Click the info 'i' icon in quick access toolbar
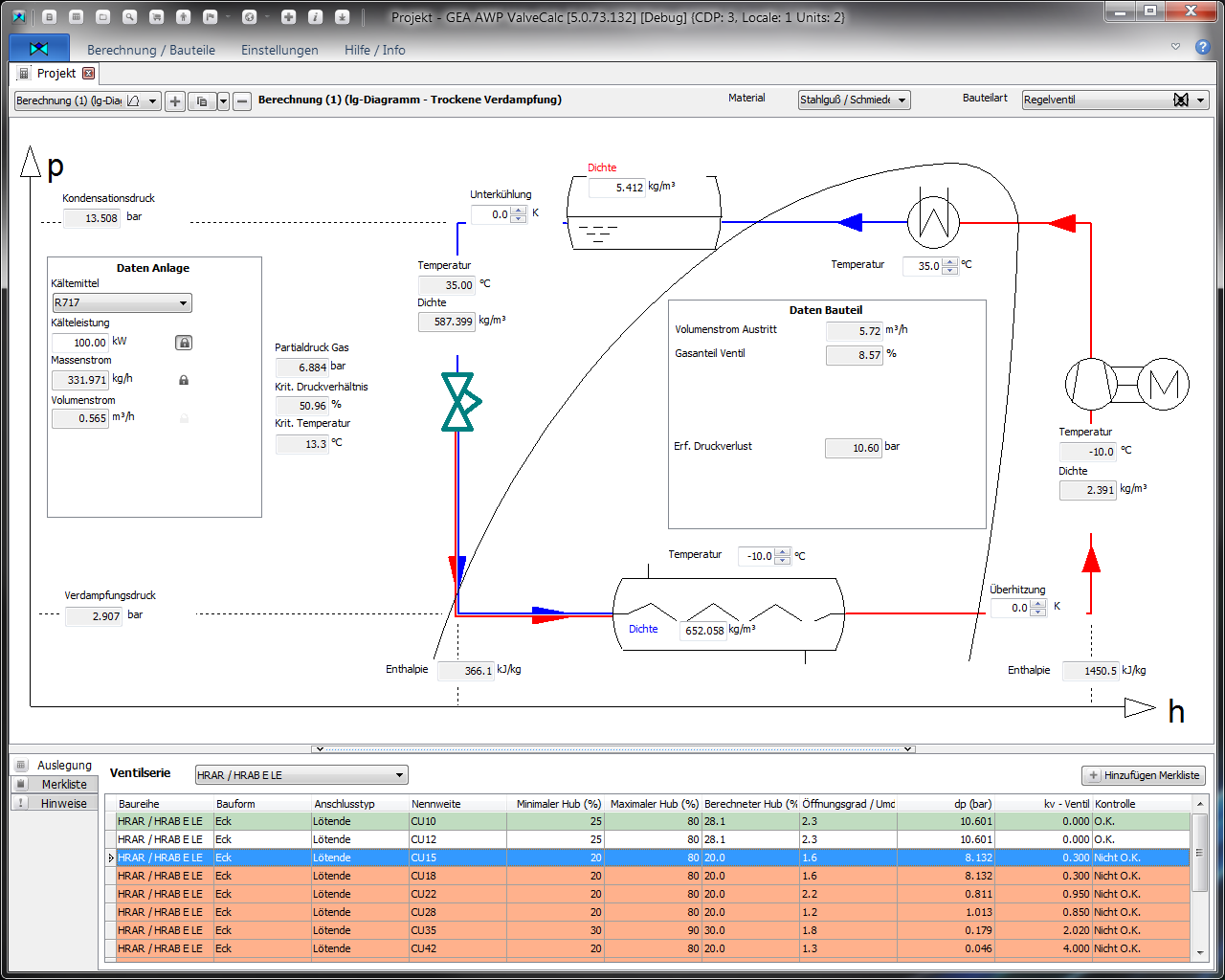The height and width of the screenshot is (980, 1225). (x=315, y=16)
